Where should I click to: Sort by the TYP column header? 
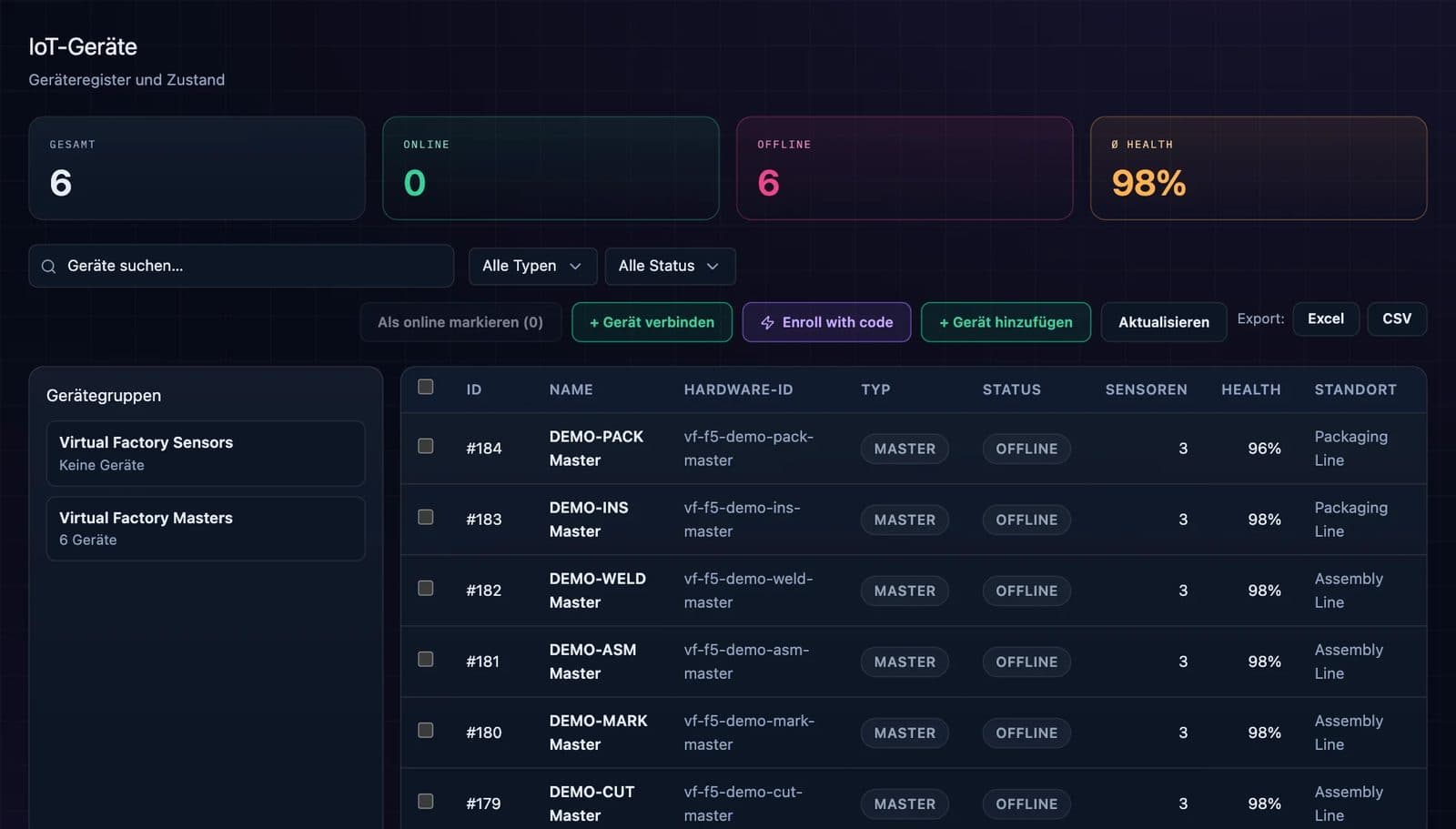875,389
